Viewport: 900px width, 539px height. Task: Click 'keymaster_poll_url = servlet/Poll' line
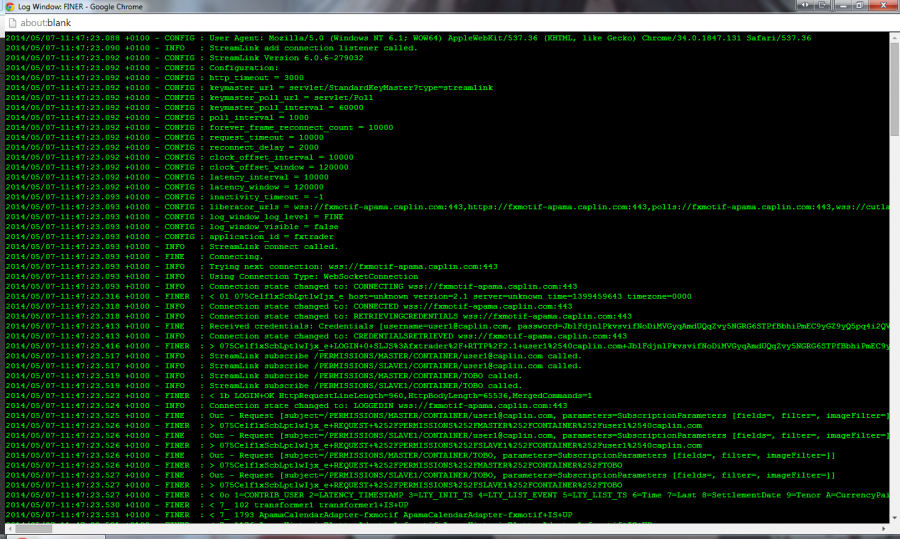tap(189, 98)
